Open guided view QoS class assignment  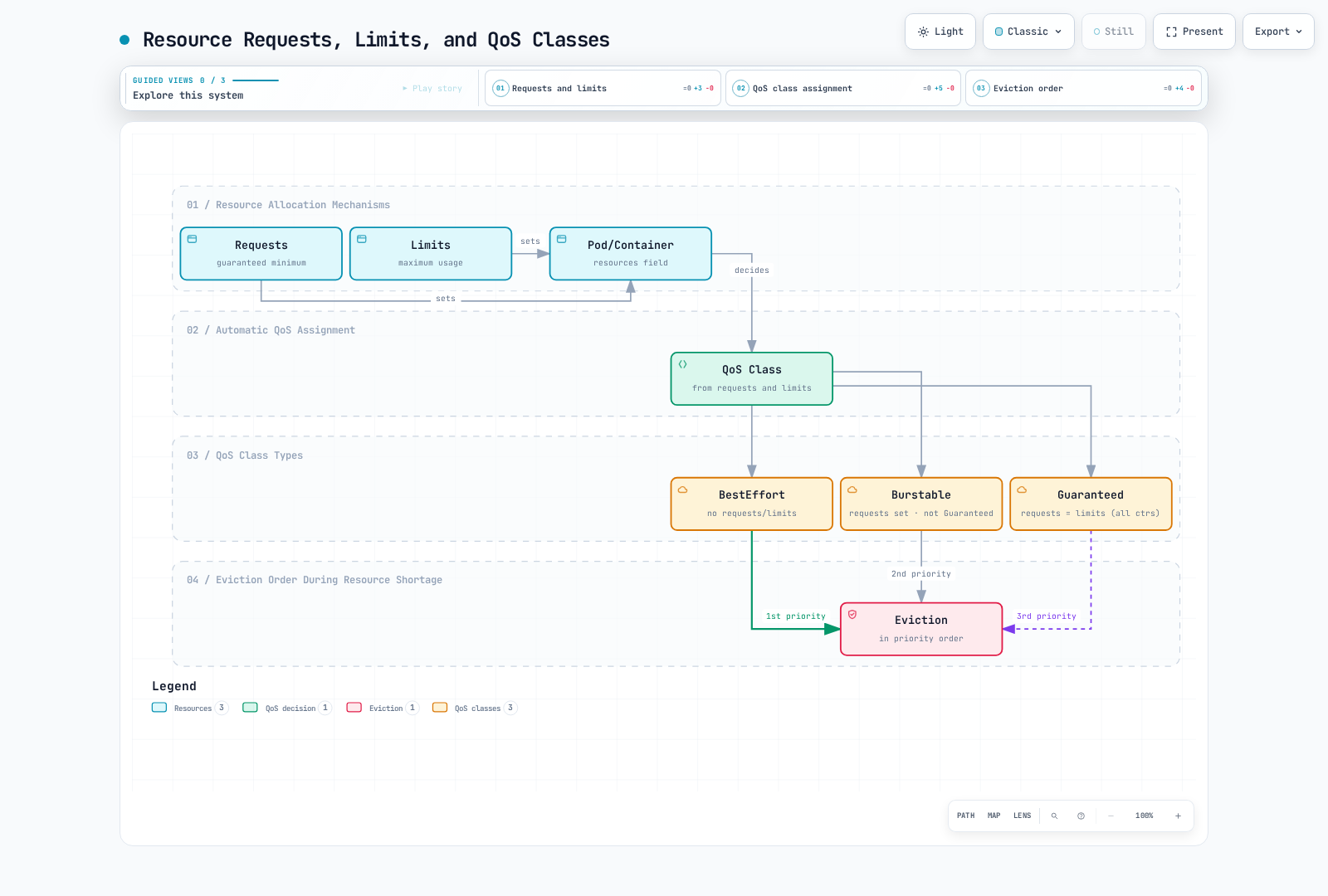coord(843,89)
